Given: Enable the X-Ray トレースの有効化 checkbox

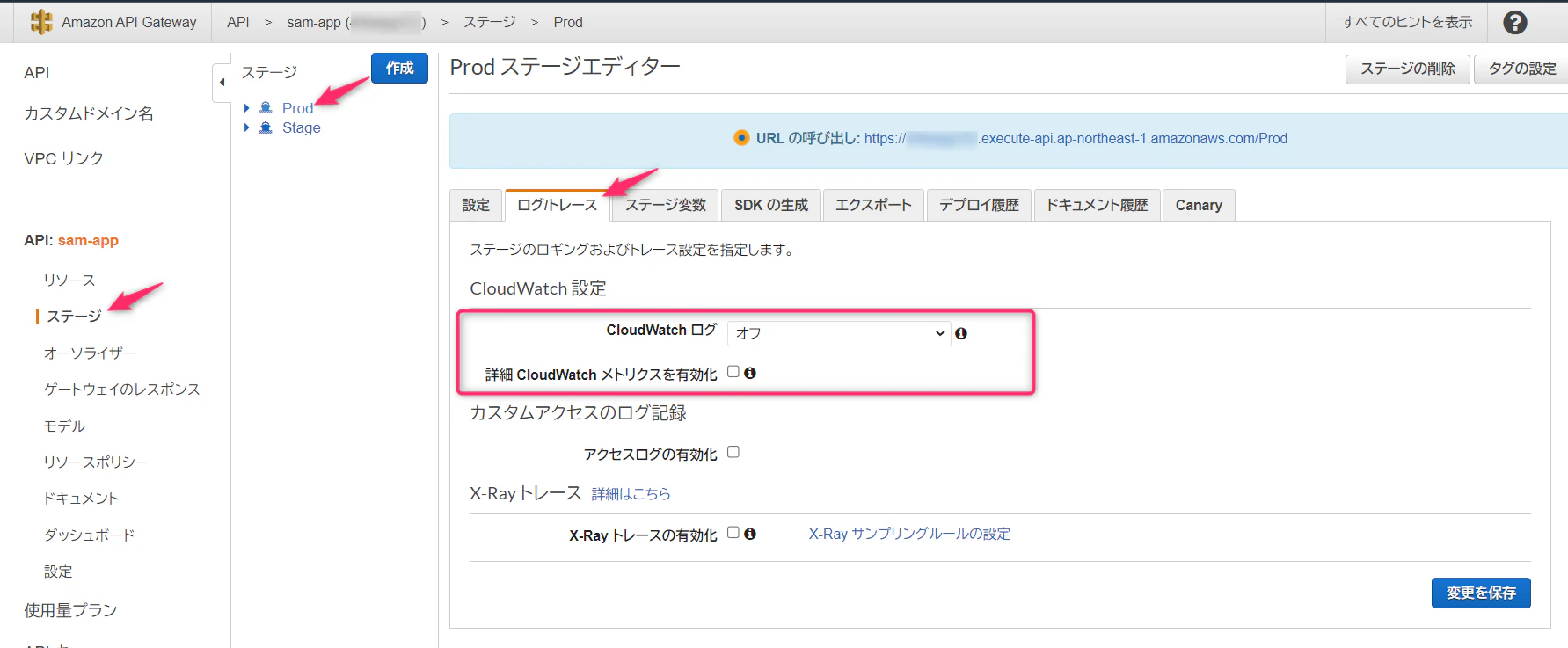Looking at the screenshot, I should point(733,532).
